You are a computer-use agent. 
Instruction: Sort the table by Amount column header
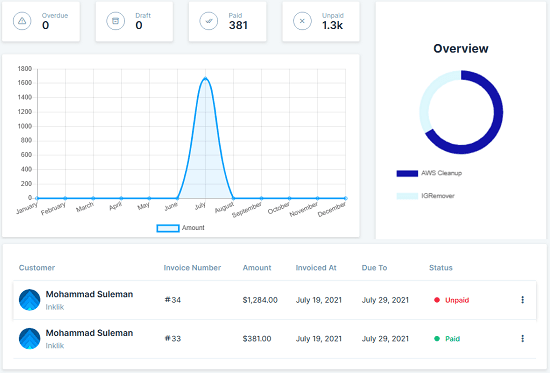pyautogui.click(x=257, y=268)
